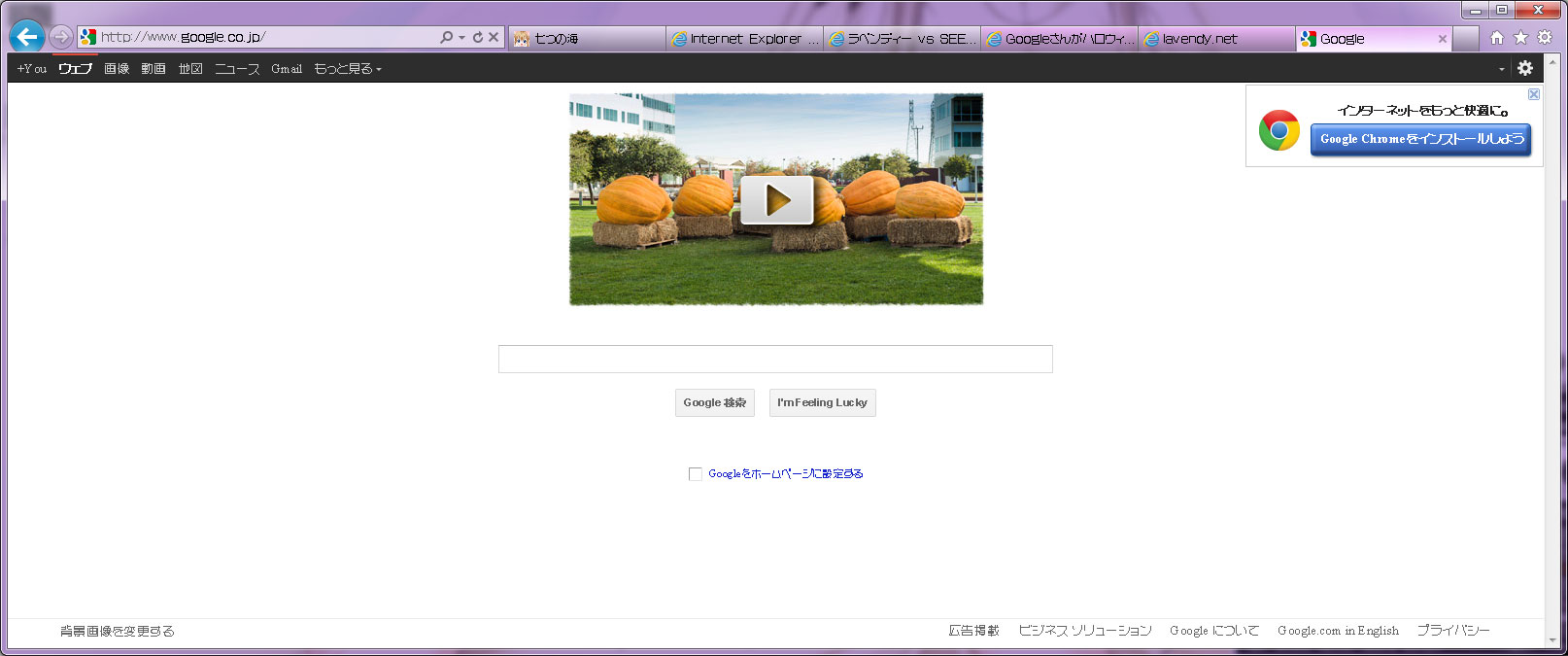The image size is (1568, 656).
Task: Open the Googleをホームページに設定する link
Action: (x=785, y=474)
